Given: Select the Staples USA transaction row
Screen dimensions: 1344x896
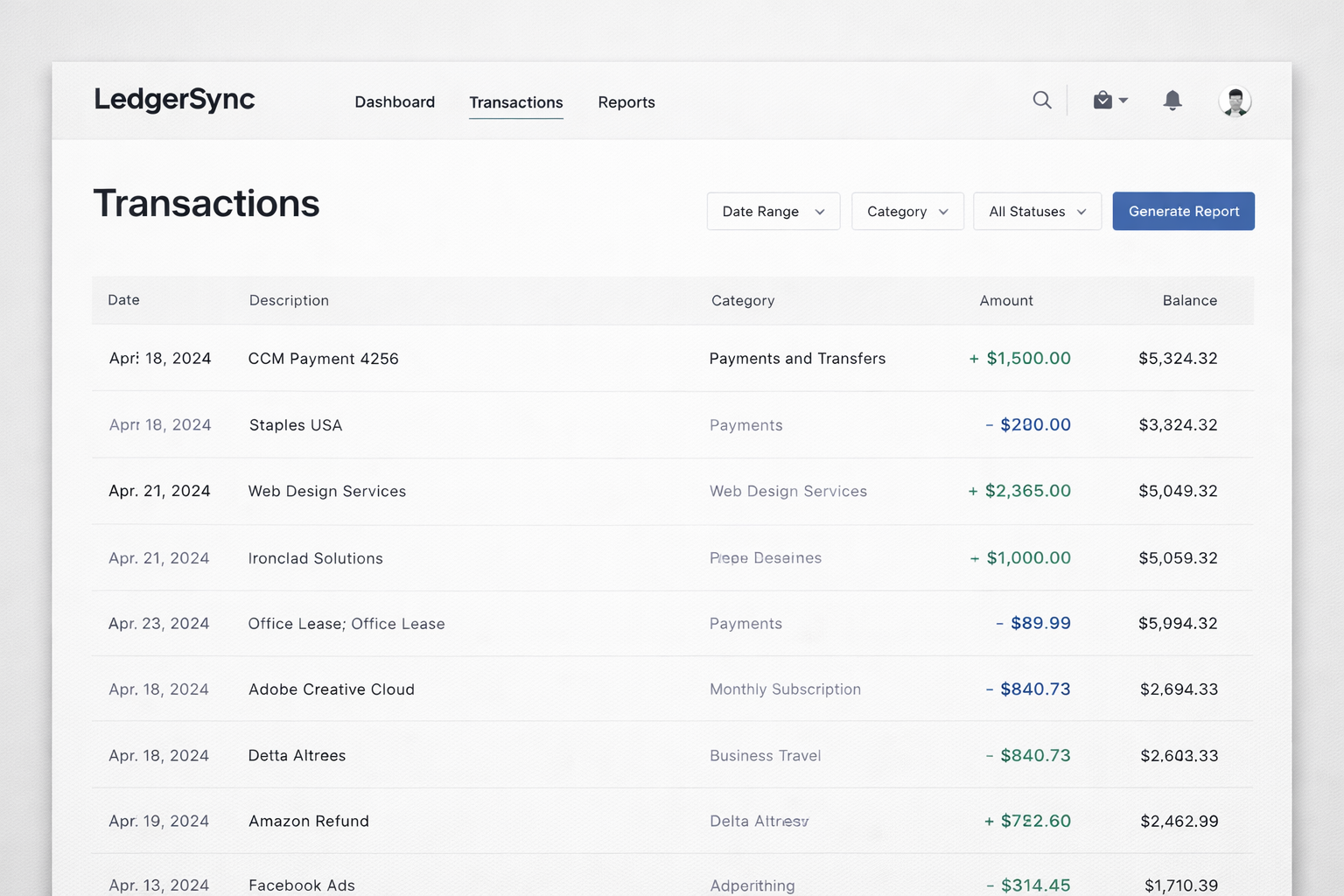Looking at the screenshot, I should 296,425.
